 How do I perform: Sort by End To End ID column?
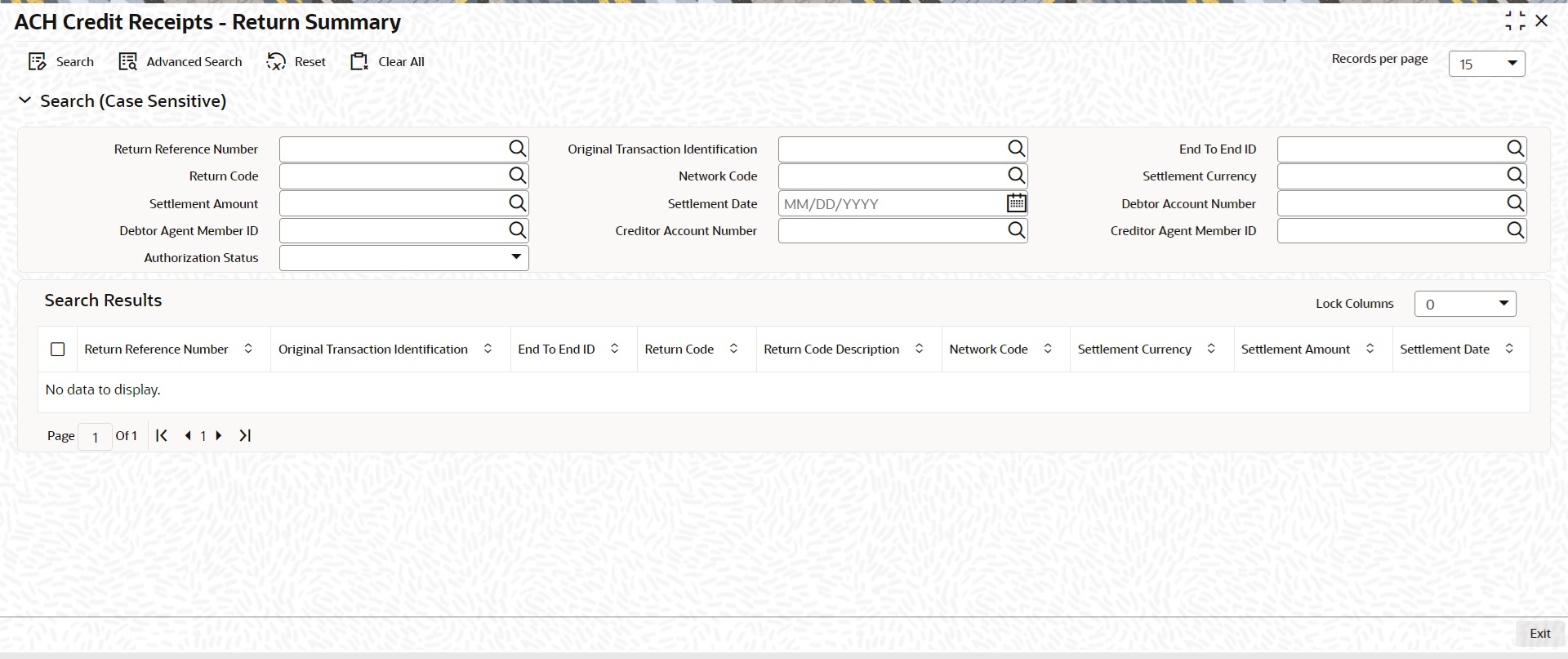(x=614, y=349)
